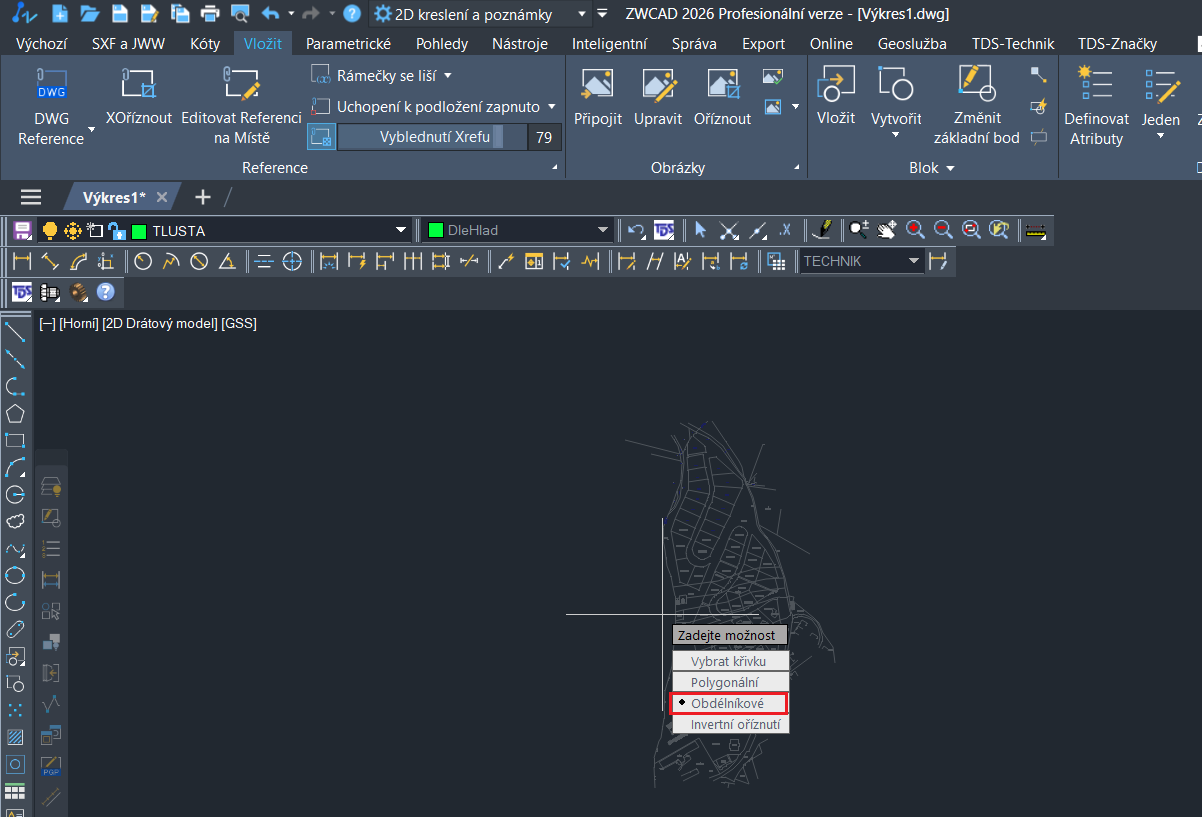Select the Obdélníkové option

click(x=728, y=703)
